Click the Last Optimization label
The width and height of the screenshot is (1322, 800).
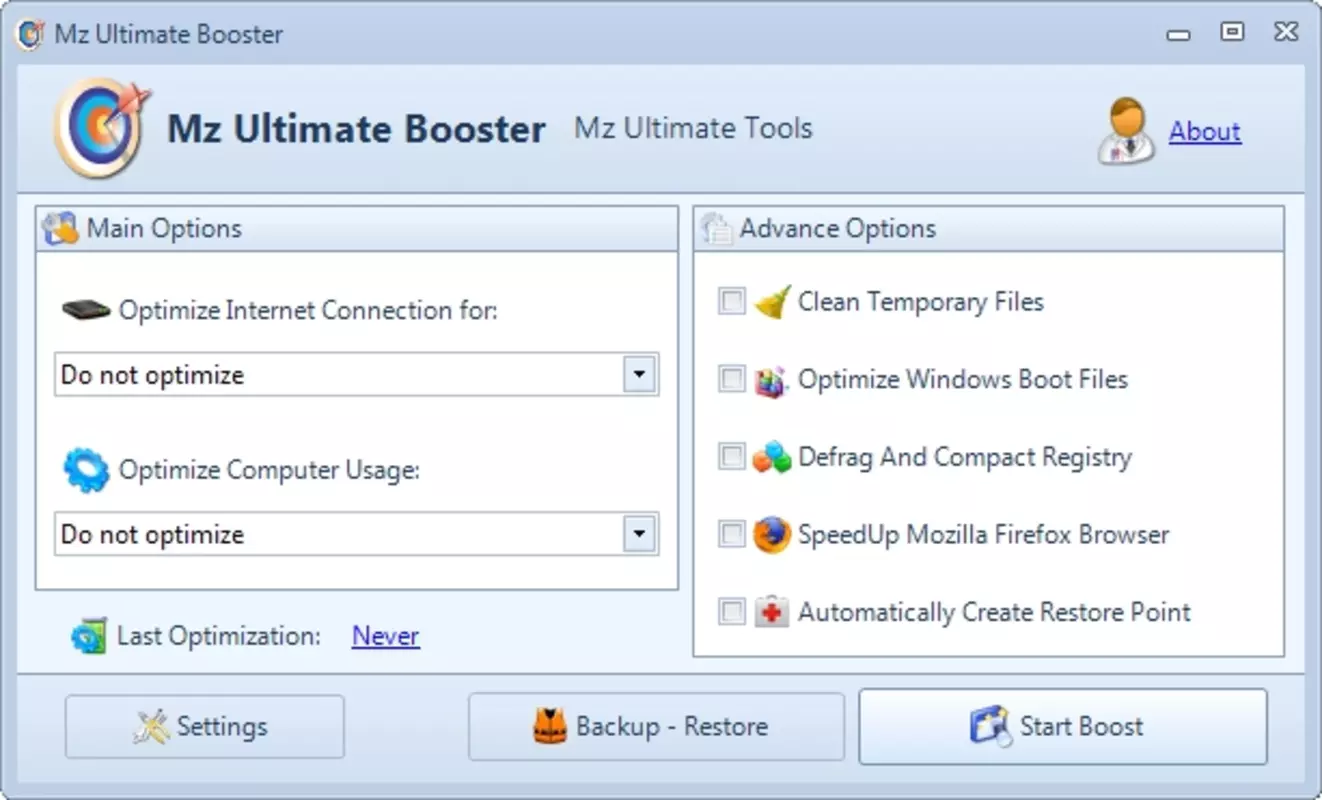click(219, 636)
